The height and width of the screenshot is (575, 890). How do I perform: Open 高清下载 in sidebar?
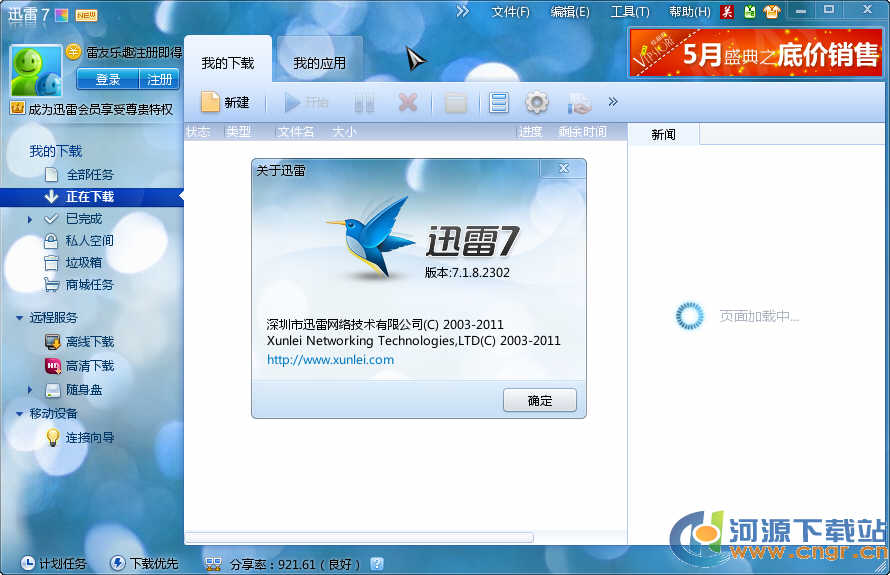tap(90, 366)
